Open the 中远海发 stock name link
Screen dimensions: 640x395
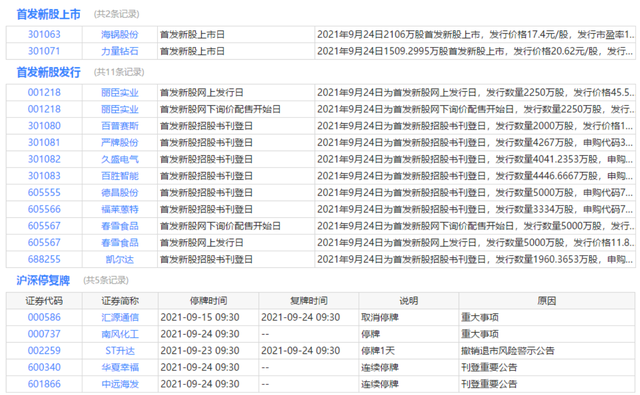[120, 384]
